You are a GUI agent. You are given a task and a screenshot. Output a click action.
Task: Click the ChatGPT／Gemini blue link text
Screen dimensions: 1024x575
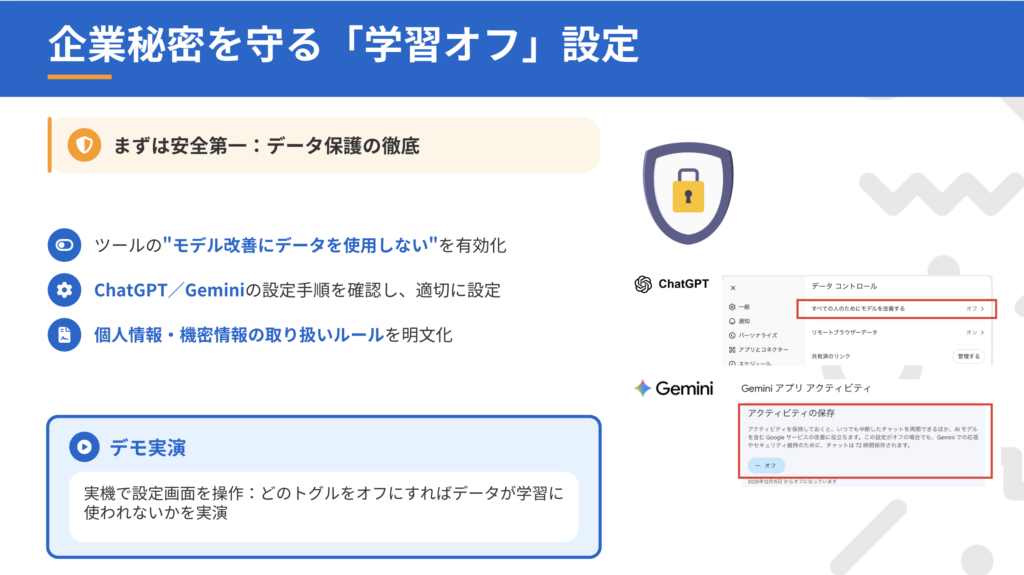(169, 290)
